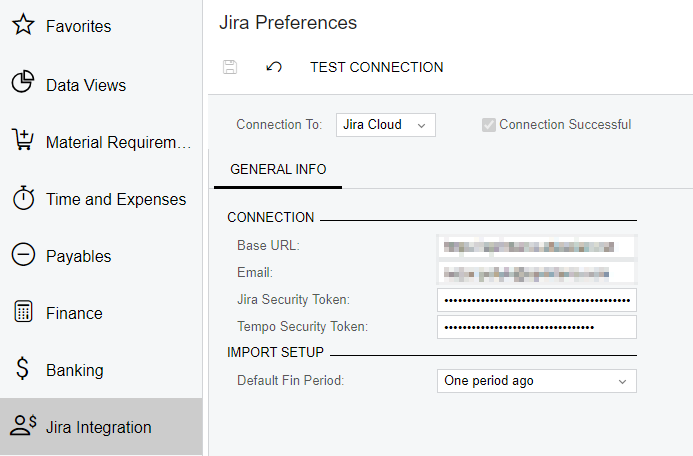
Task: Click the Default Fin Period label
Action: 290,380
